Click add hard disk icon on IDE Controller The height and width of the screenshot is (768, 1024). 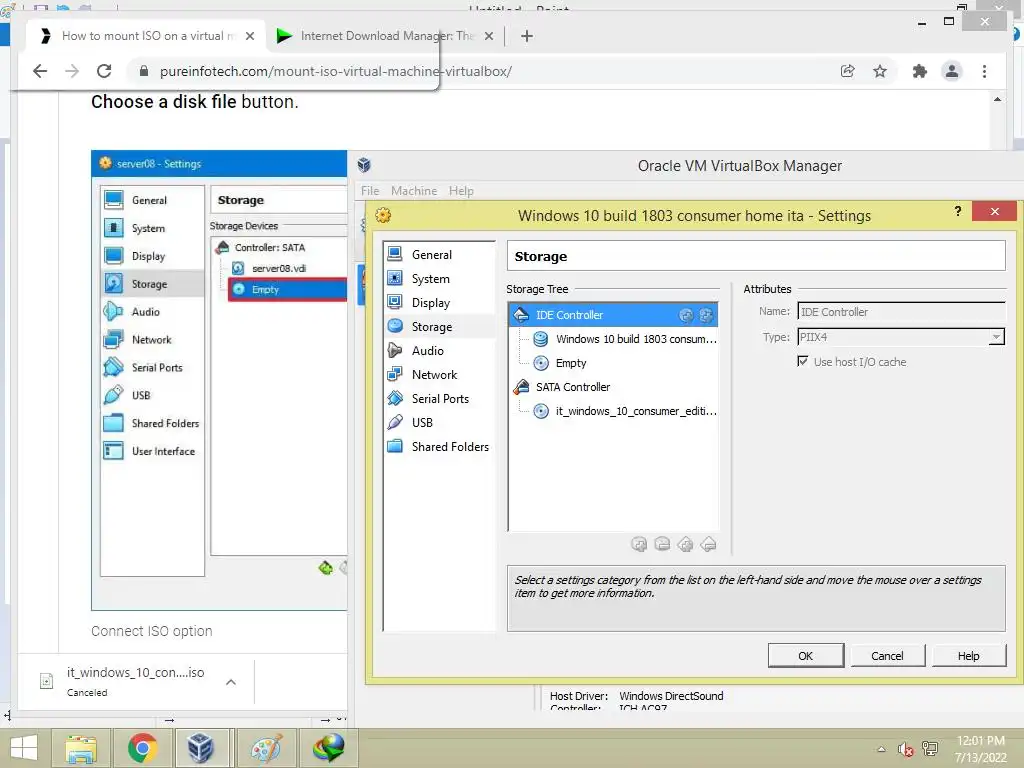click(706, 315)
